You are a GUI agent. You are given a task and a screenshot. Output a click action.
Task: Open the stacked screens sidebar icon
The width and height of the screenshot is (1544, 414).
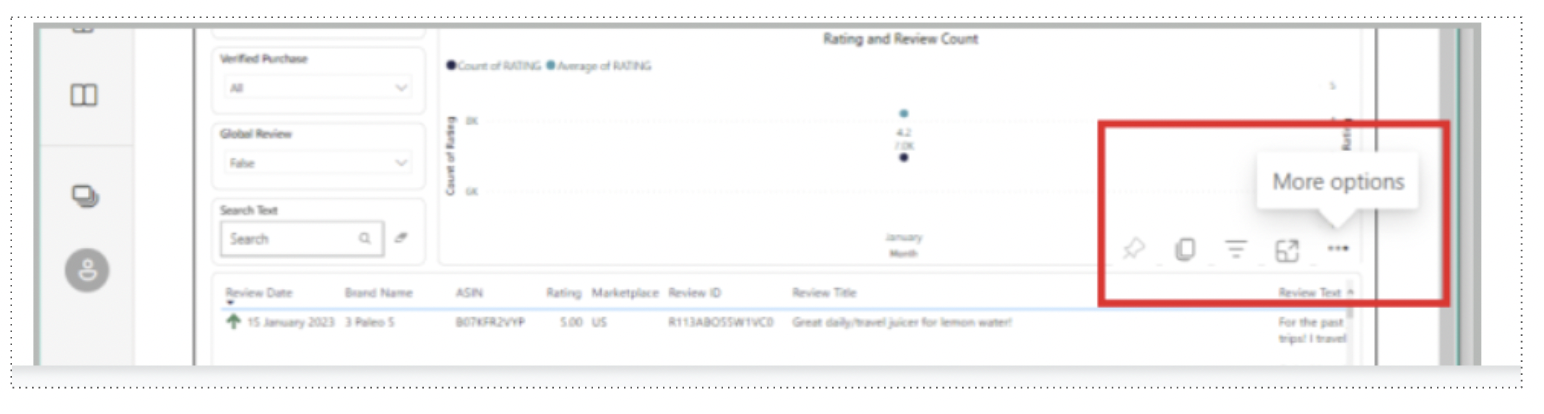[x=84, y=195]
